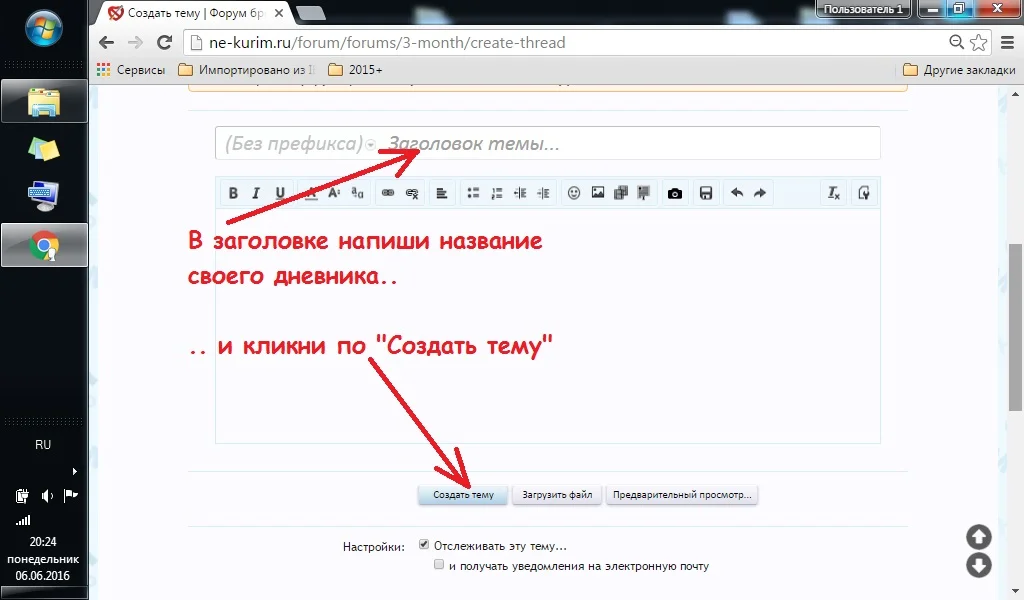Viewport: 1024px width, 600px height.
Task: Click the browser address bar URL
Action: (x=387, y=42)
